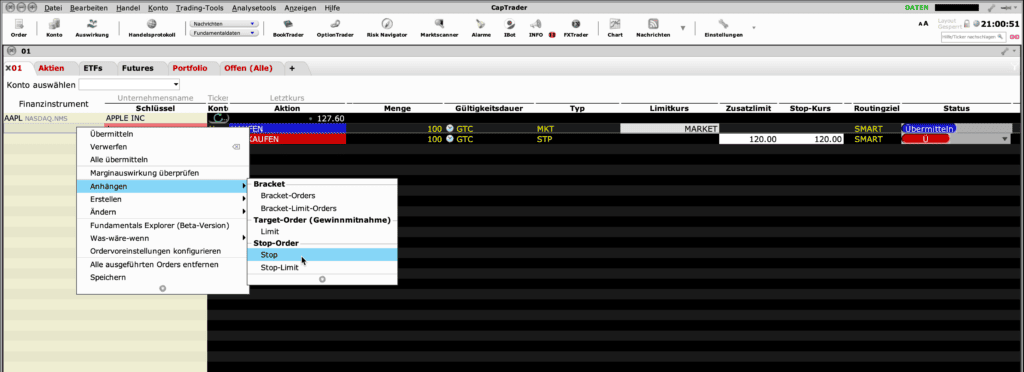The width and height of the screenshot is (1024, 372).
Task: Switch to the Futures tab
Action: [137, 68]
